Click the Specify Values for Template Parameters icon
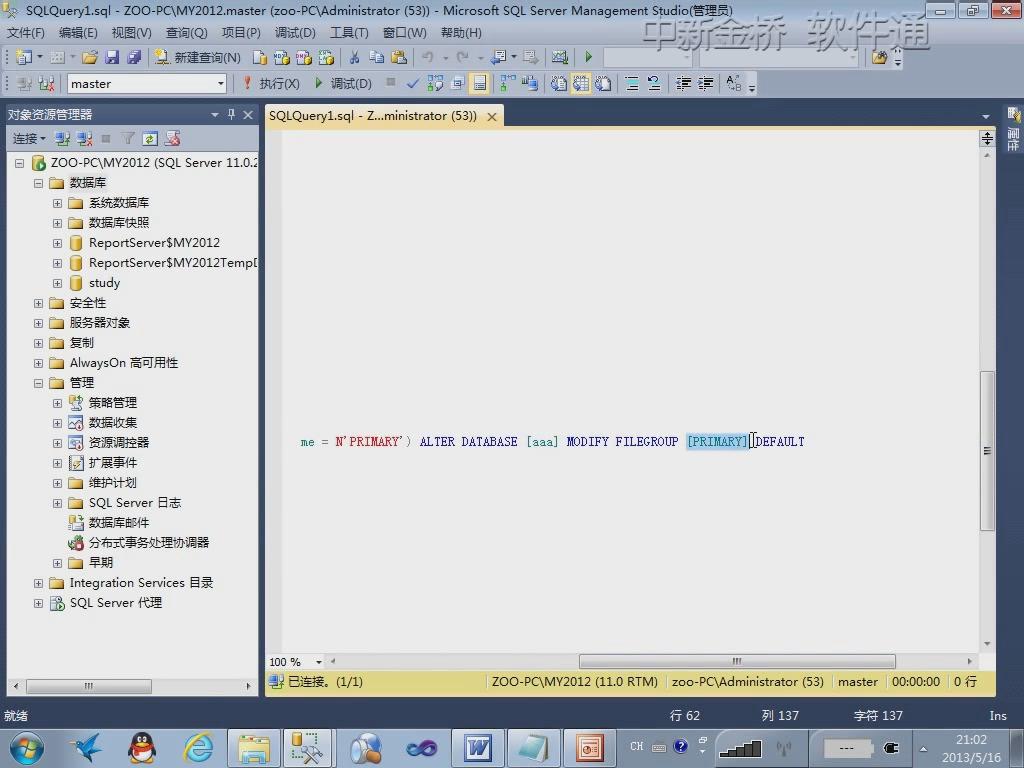 (x=733, y=84)
